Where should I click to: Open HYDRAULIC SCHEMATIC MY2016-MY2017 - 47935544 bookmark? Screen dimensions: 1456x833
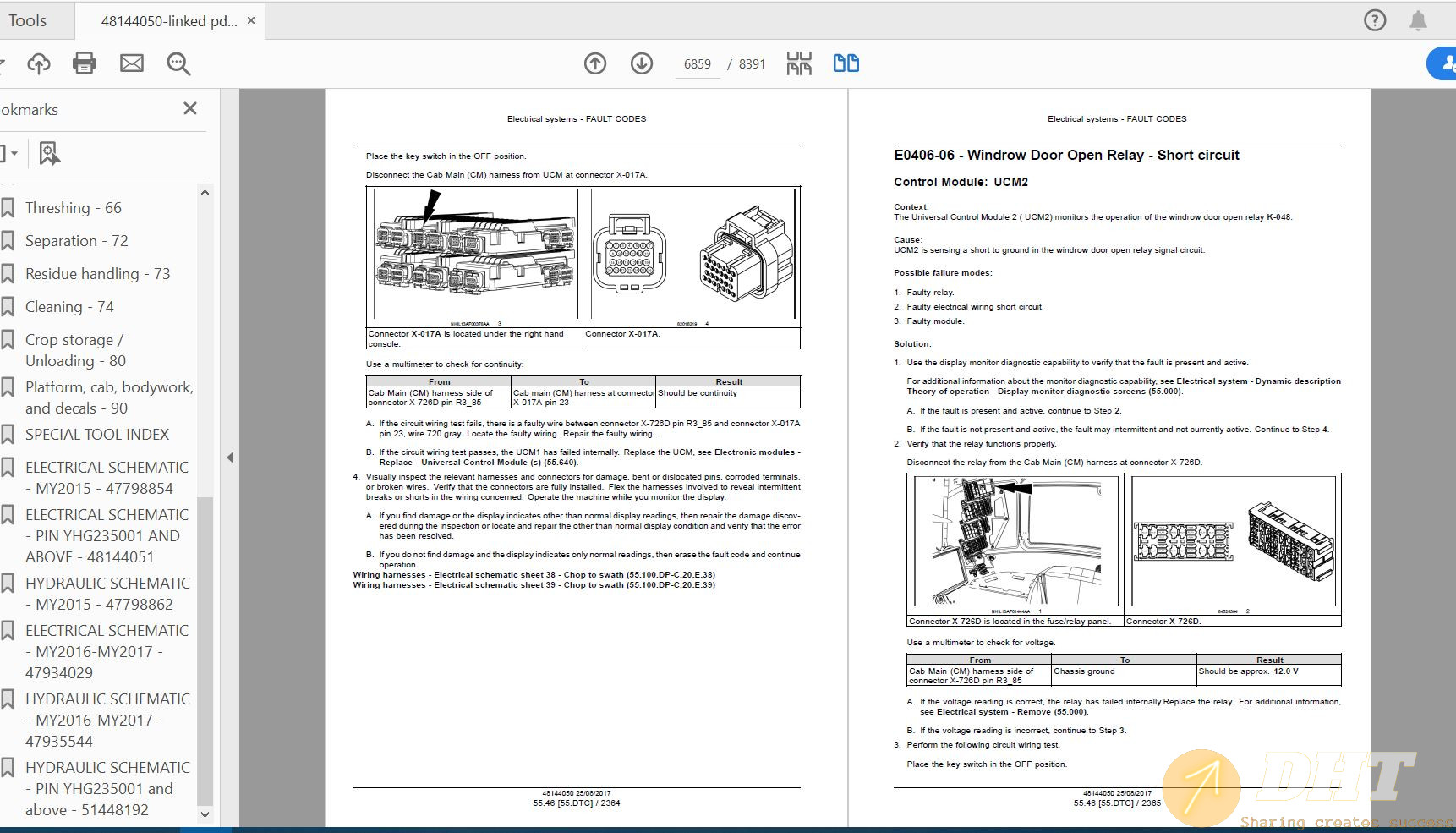(108, 721)
